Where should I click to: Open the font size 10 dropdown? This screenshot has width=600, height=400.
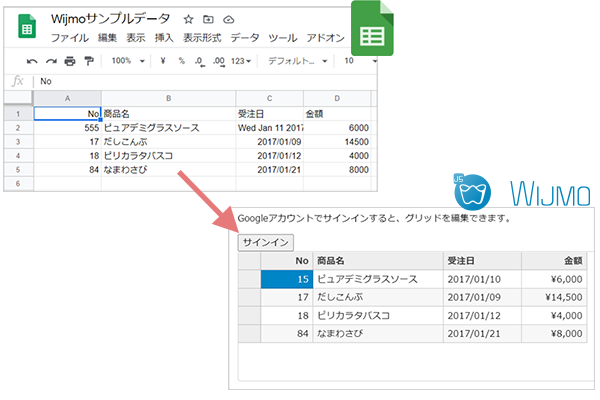(x=360, y=61)
